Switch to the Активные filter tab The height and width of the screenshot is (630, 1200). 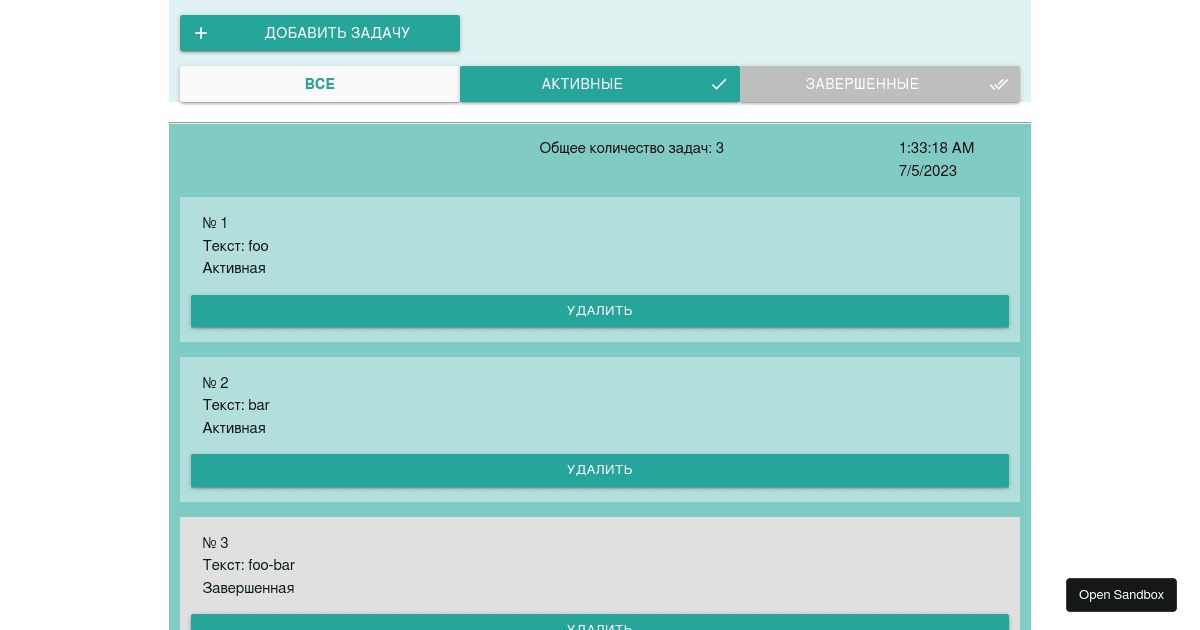[600, 84]
